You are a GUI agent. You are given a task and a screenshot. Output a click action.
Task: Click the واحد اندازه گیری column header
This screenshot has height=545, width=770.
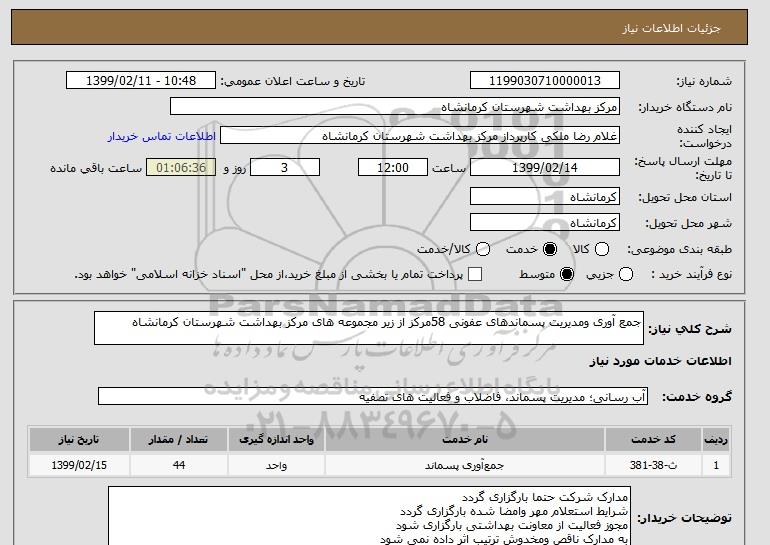pyautogui.click(x=276, y=439)
